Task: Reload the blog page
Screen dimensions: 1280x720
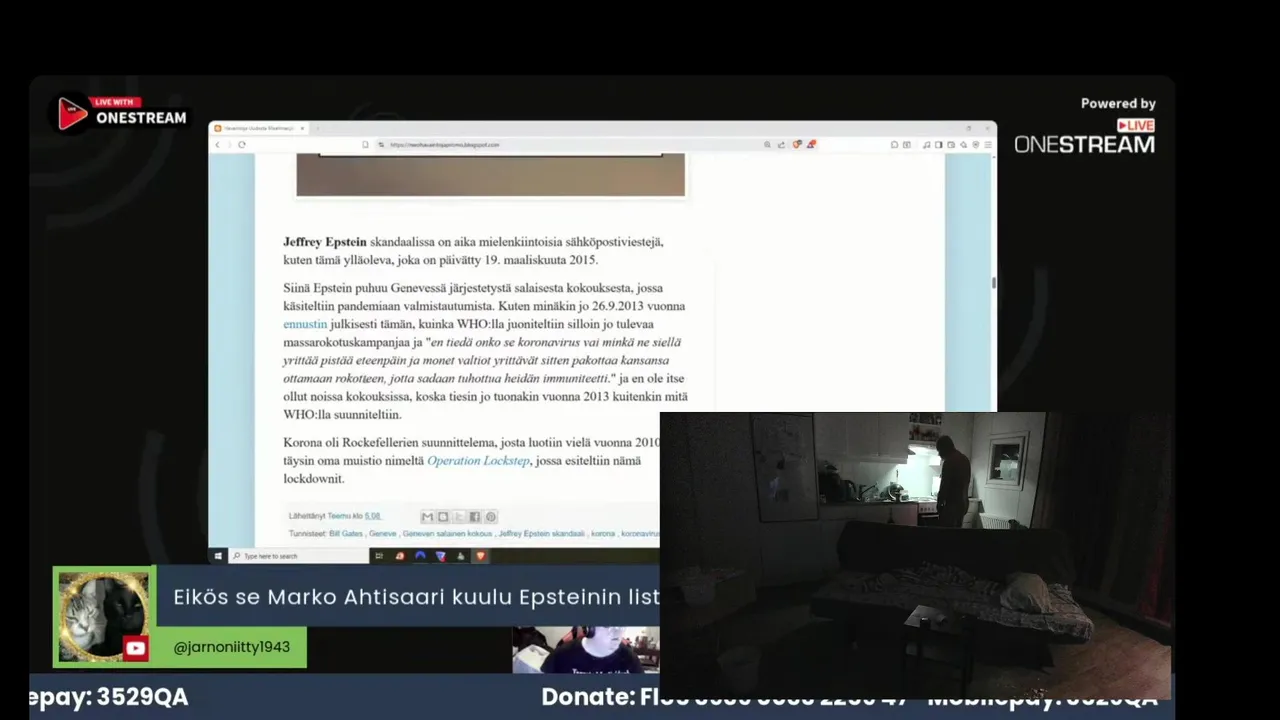Action: (242, 145)
